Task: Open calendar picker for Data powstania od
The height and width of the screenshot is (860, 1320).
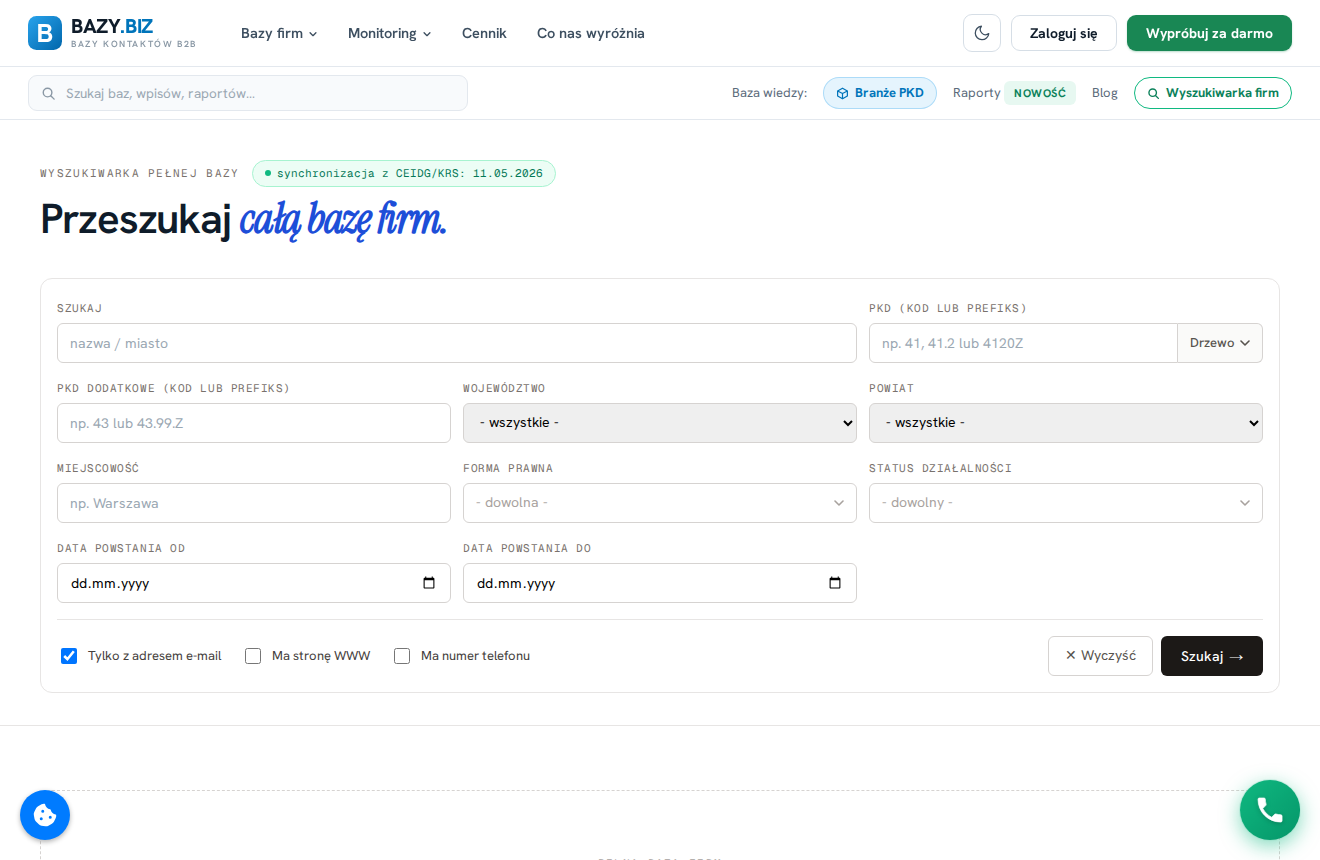Action: [x=429, y=583]
